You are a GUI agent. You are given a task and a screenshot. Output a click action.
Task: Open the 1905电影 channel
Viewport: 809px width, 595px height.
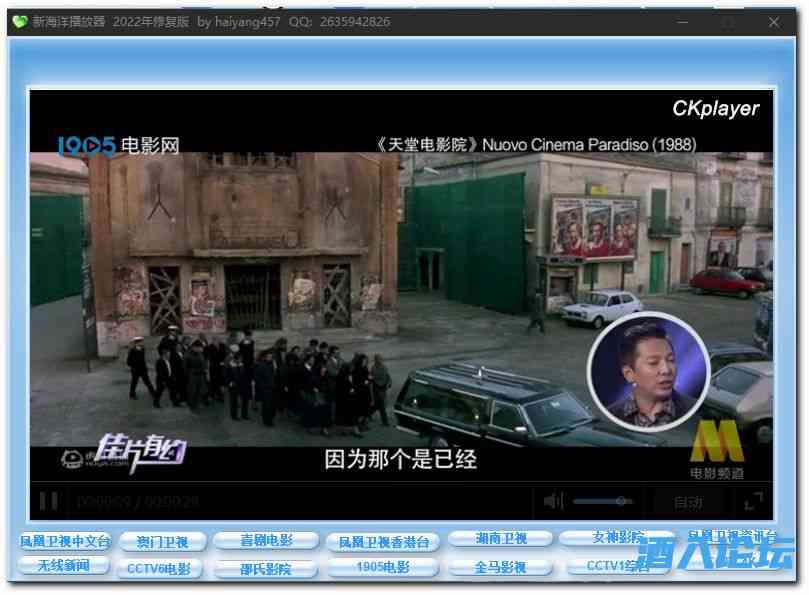pyautogui.click(x=383, y=567)
